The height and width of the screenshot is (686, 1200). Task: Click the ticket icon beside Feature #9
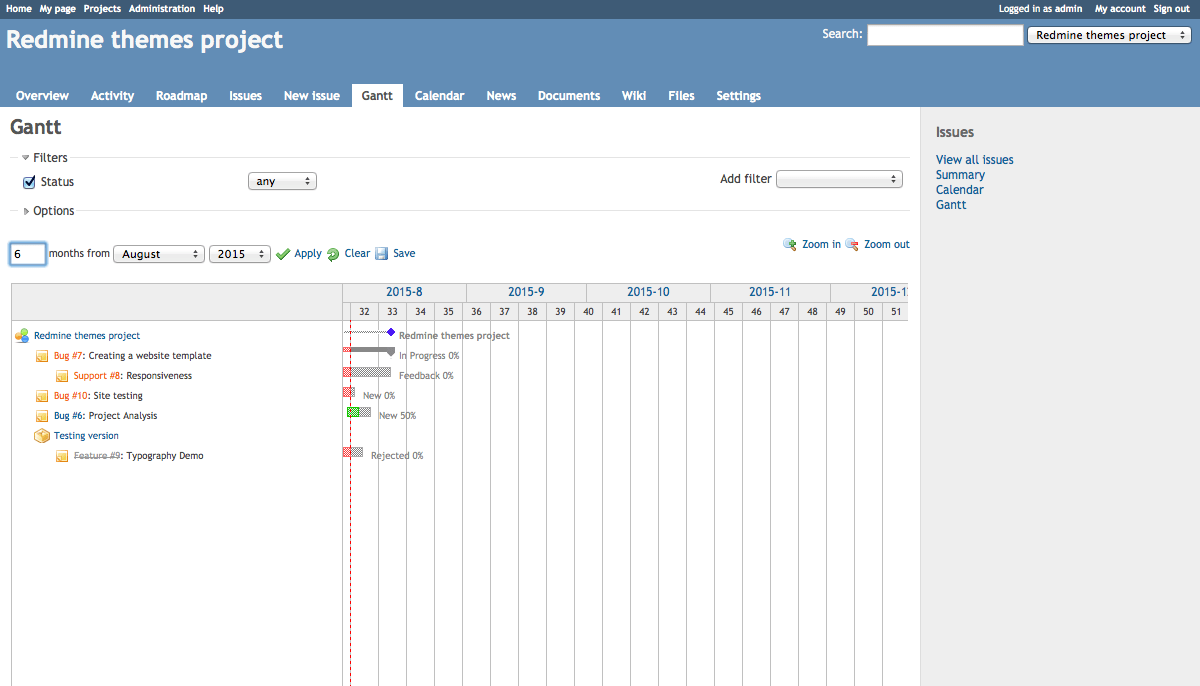[x=62, y=456]
